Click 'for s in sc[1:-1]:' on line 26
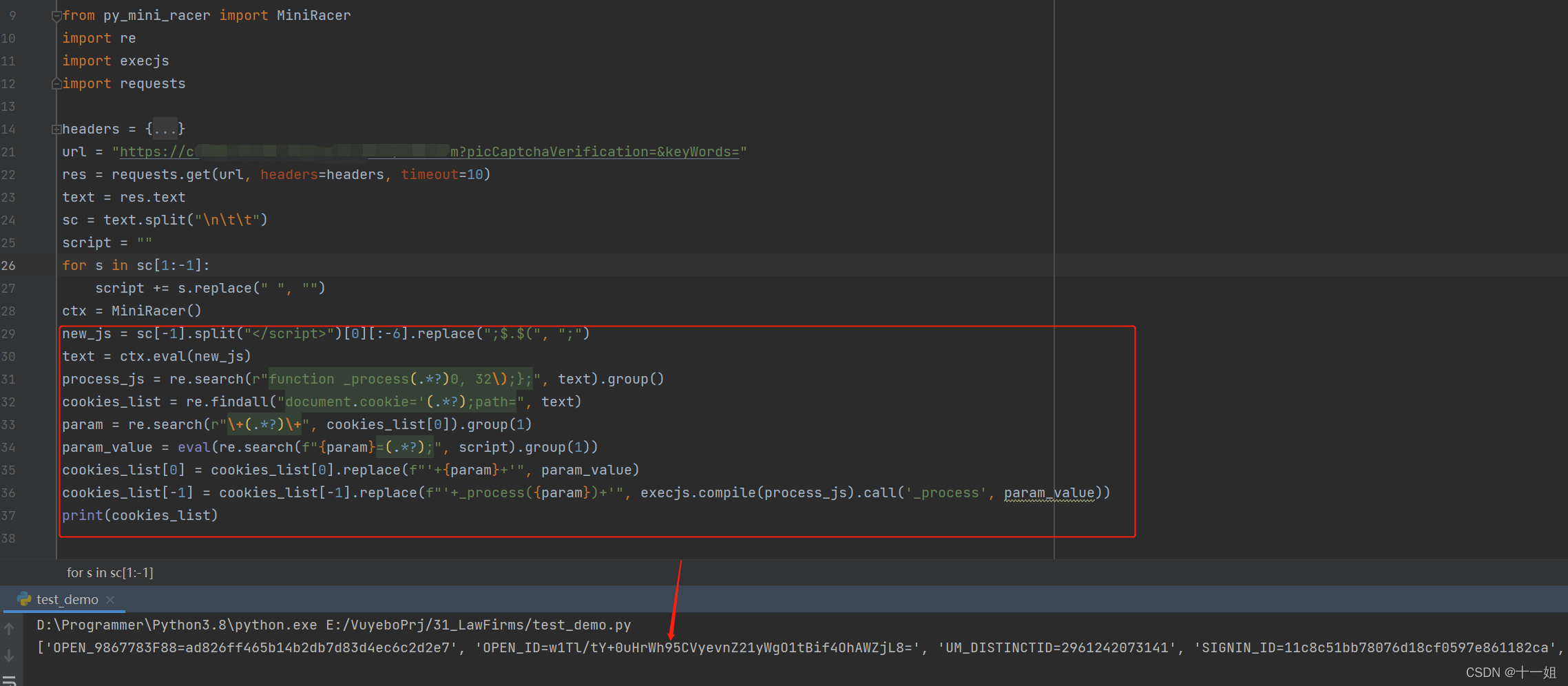 136,265
